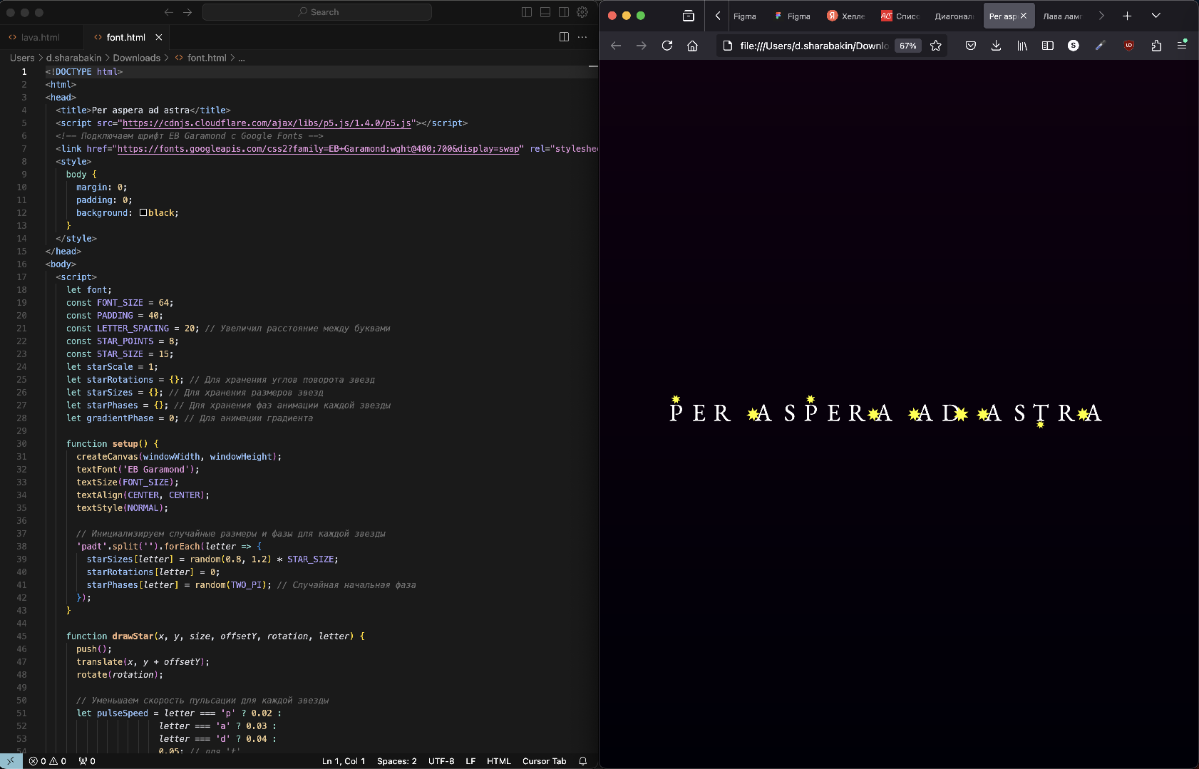Viewport: 1199px width, 769px height.
Task: Open the Firefox extensions puzzle icon
Action: (1156, 45)
